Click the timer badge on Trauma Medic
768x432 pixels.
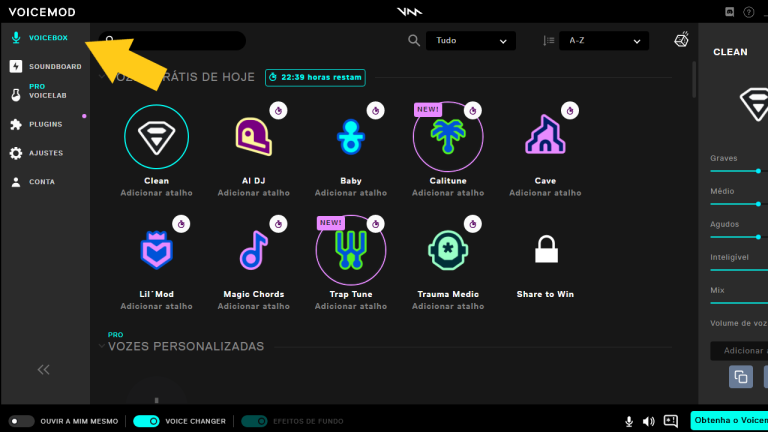tap(473, 224)
